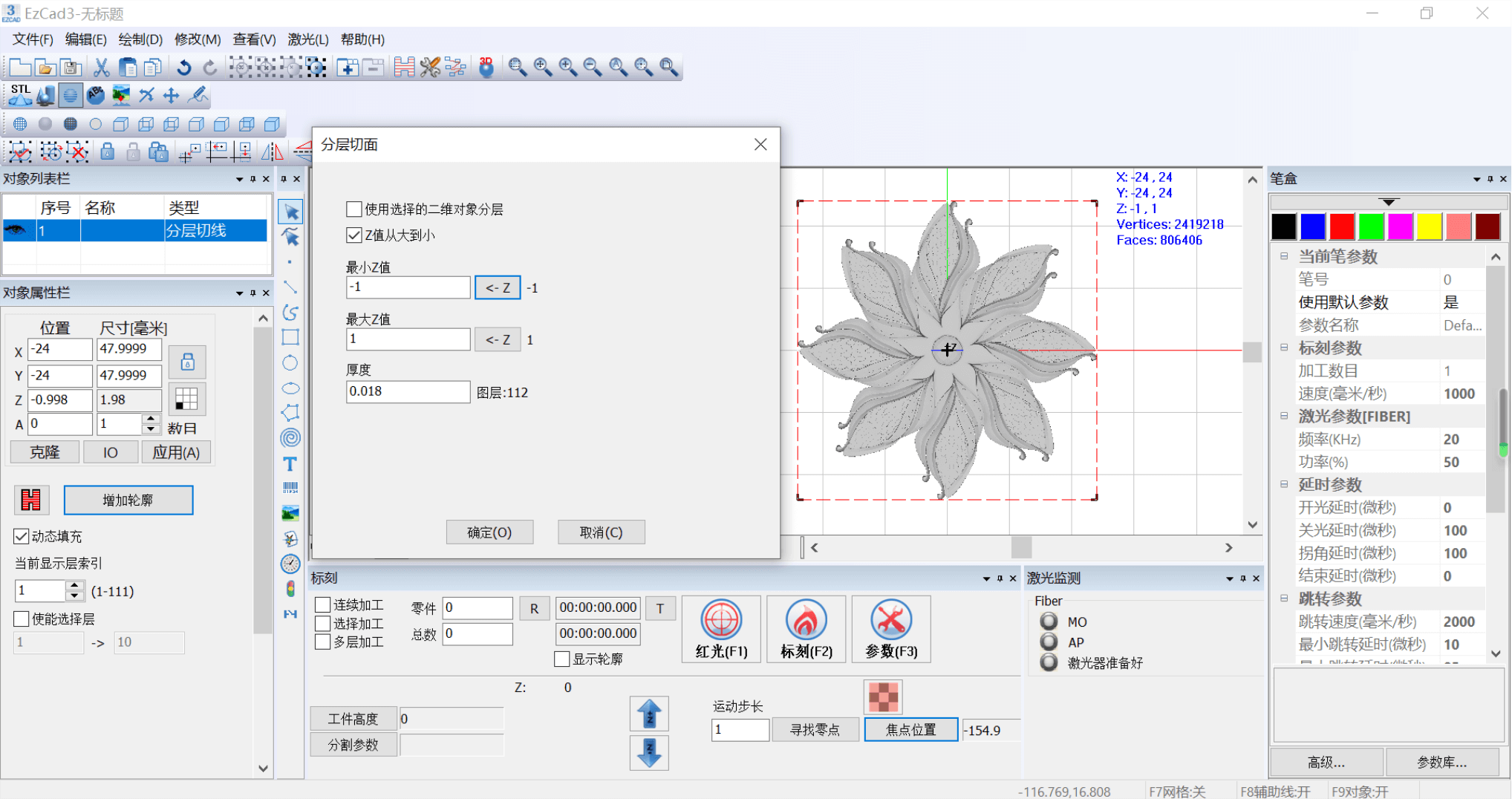The height and width of the screenshot is (799, 1512).
Task: Collapse the 标刻参数 section
Action: [1284, 348]
